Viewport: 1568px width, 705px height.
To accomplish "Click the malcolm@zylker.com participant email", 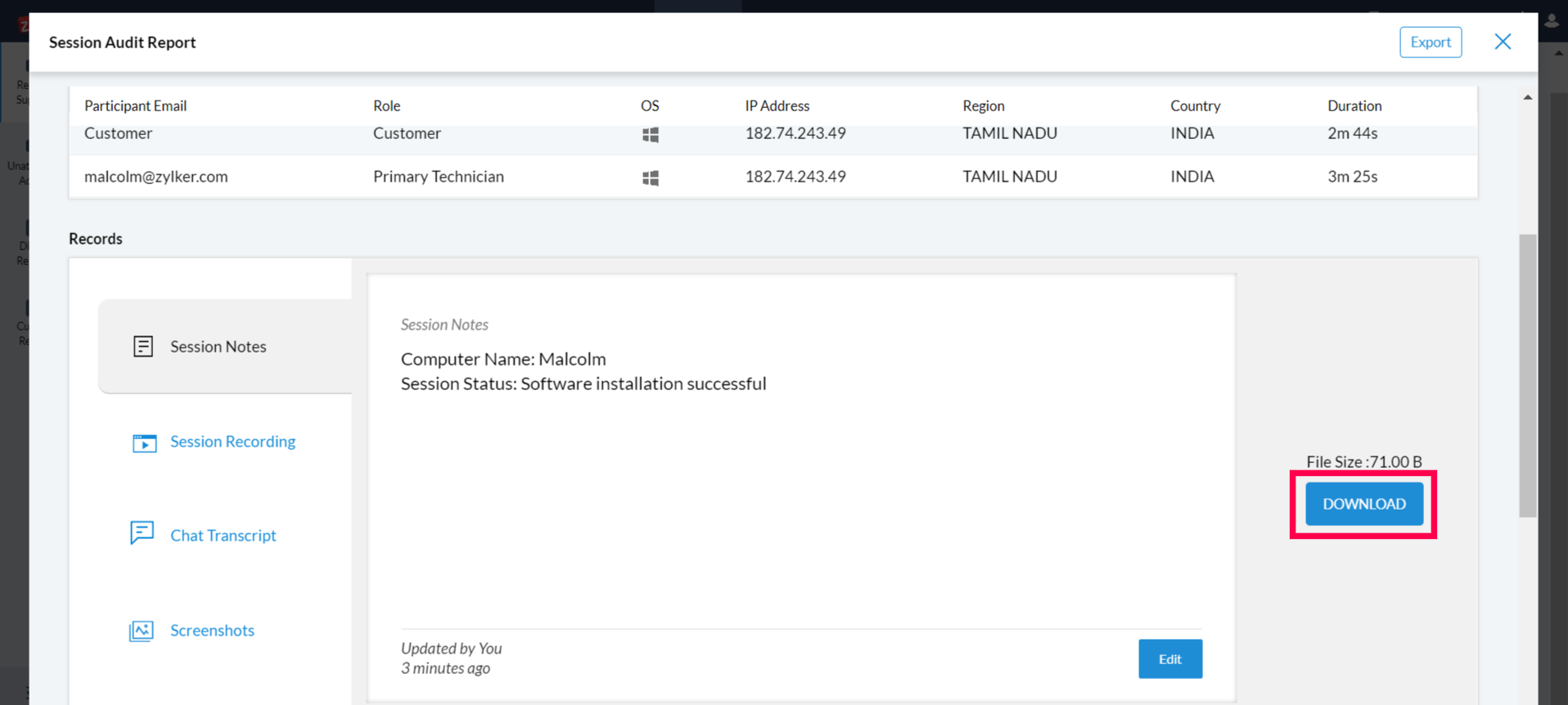I will coord(156,177).
